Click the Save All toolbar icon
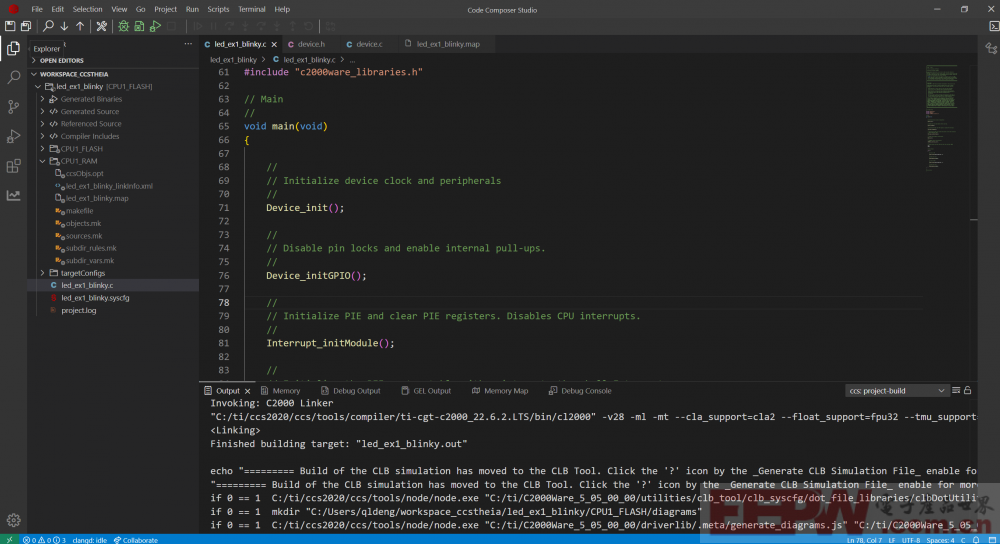Screen dimensions: 1000x544 (x=26, y=26)
